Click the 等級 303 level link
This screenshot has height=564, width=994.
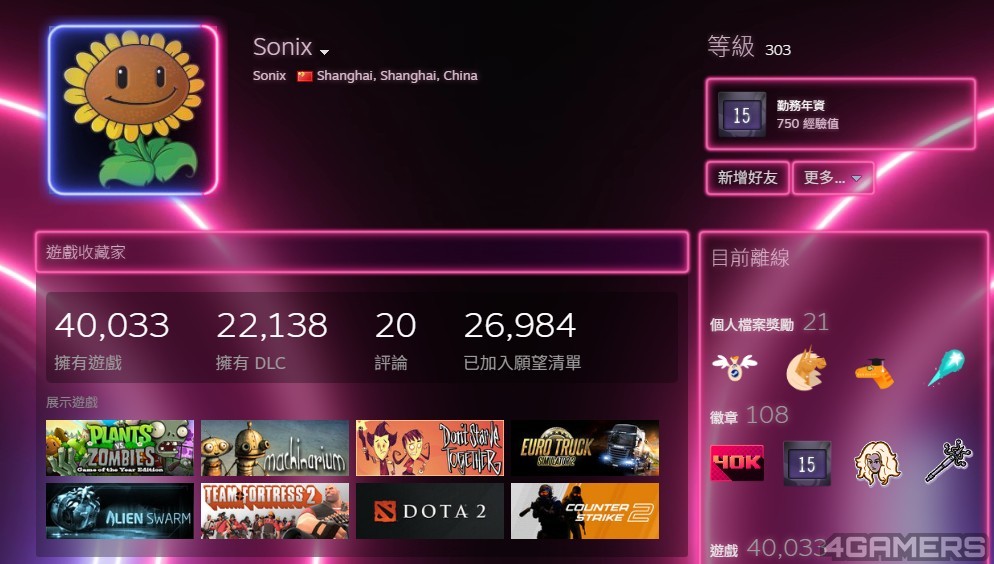[x=749, y=48]
